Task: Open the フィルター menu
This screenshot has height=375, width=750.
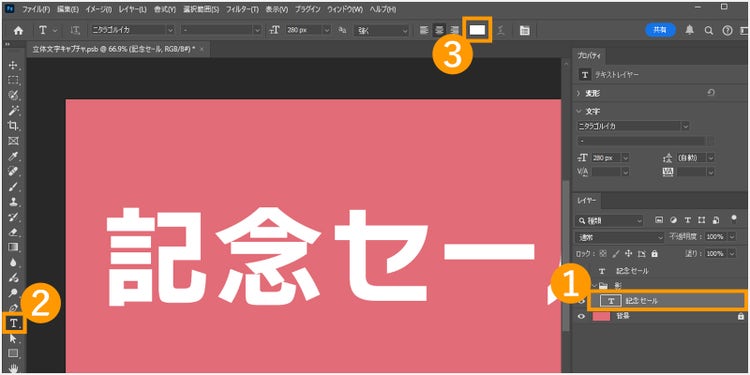Action: tap(242, 9)
